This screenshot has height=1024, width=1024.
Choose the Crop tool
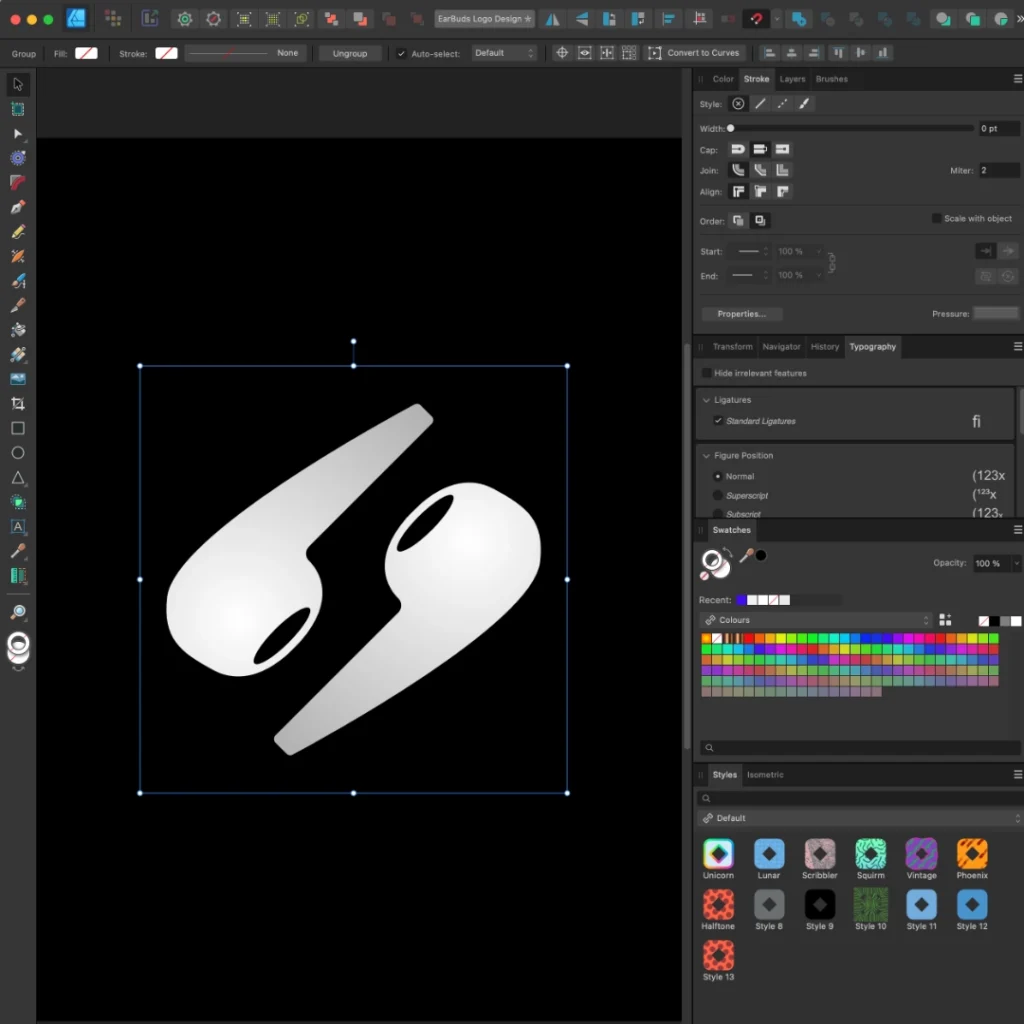point(17,403)
